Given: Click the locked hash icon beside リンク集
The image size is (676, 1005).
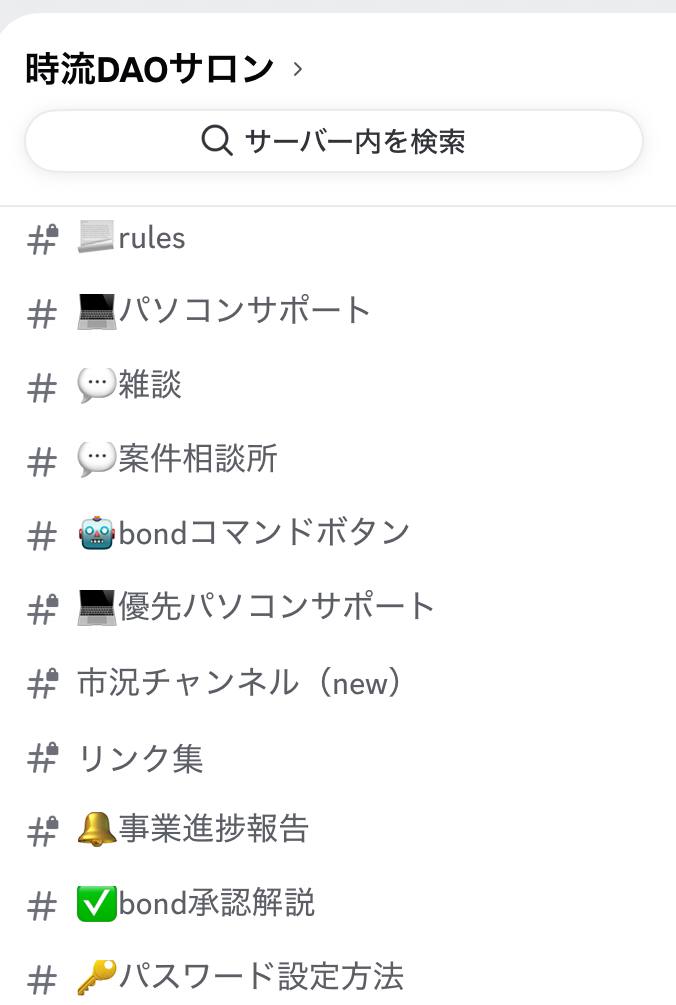Looking at the screenshot, I should pos(42,758).
